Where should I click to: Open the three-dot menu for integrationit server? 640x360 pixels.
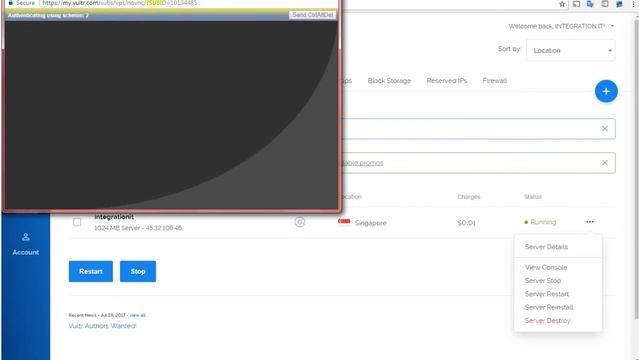pos(590,222)
